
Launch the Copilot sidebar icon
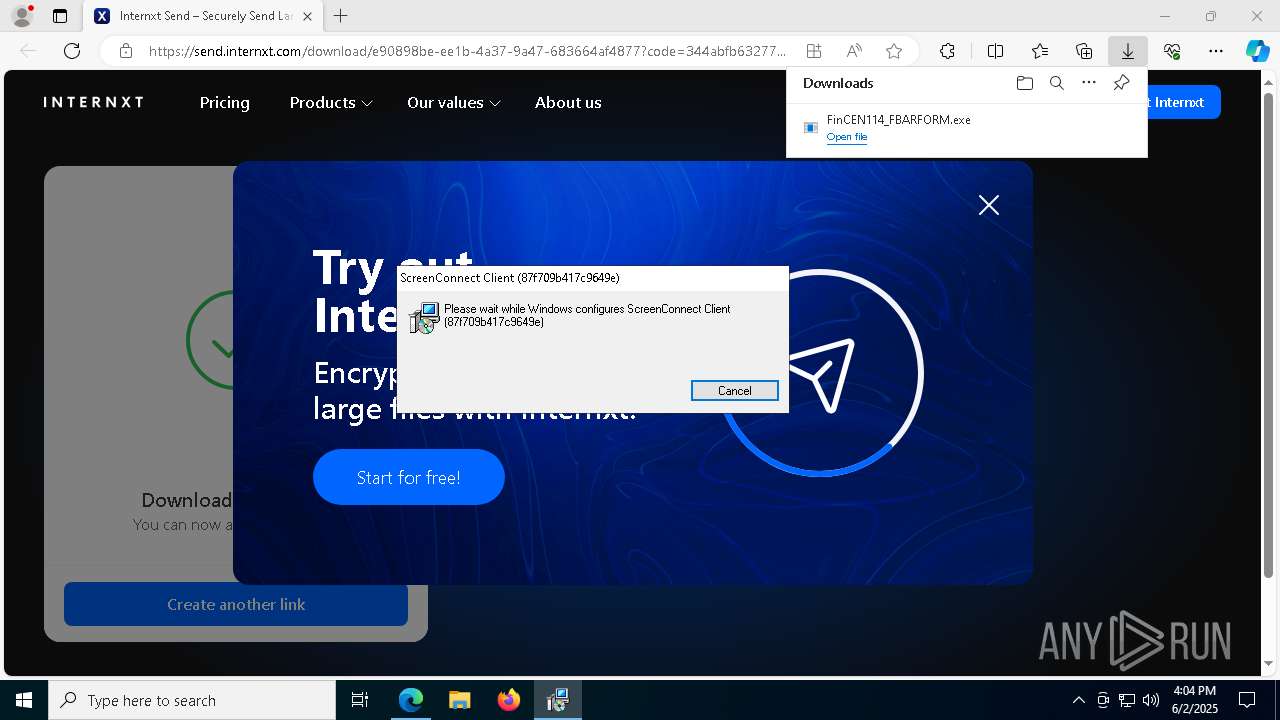point(1257,51)
